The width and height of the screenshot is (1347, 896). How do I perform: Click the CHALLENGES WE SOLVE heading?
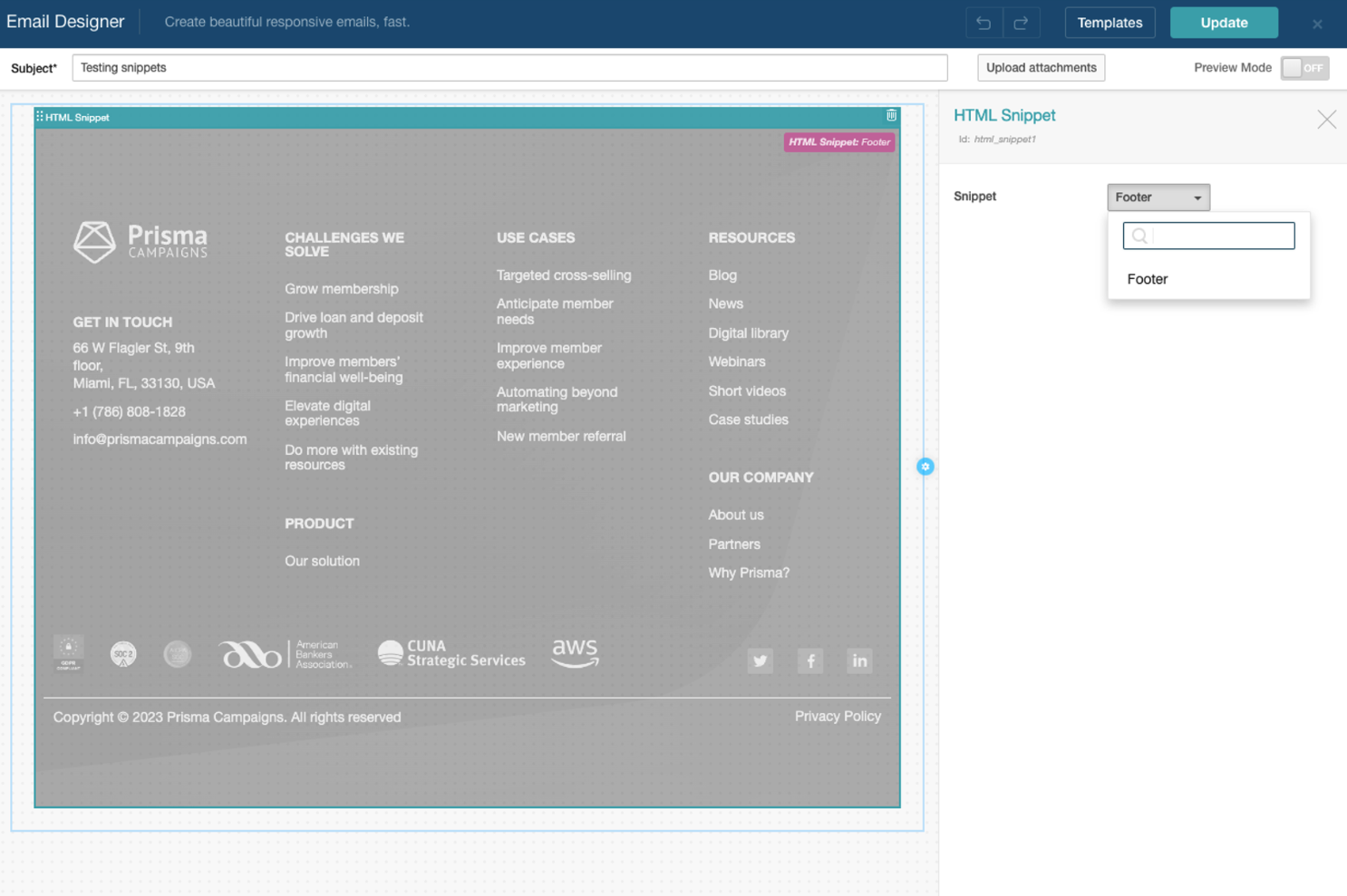[x=344, y=245]
